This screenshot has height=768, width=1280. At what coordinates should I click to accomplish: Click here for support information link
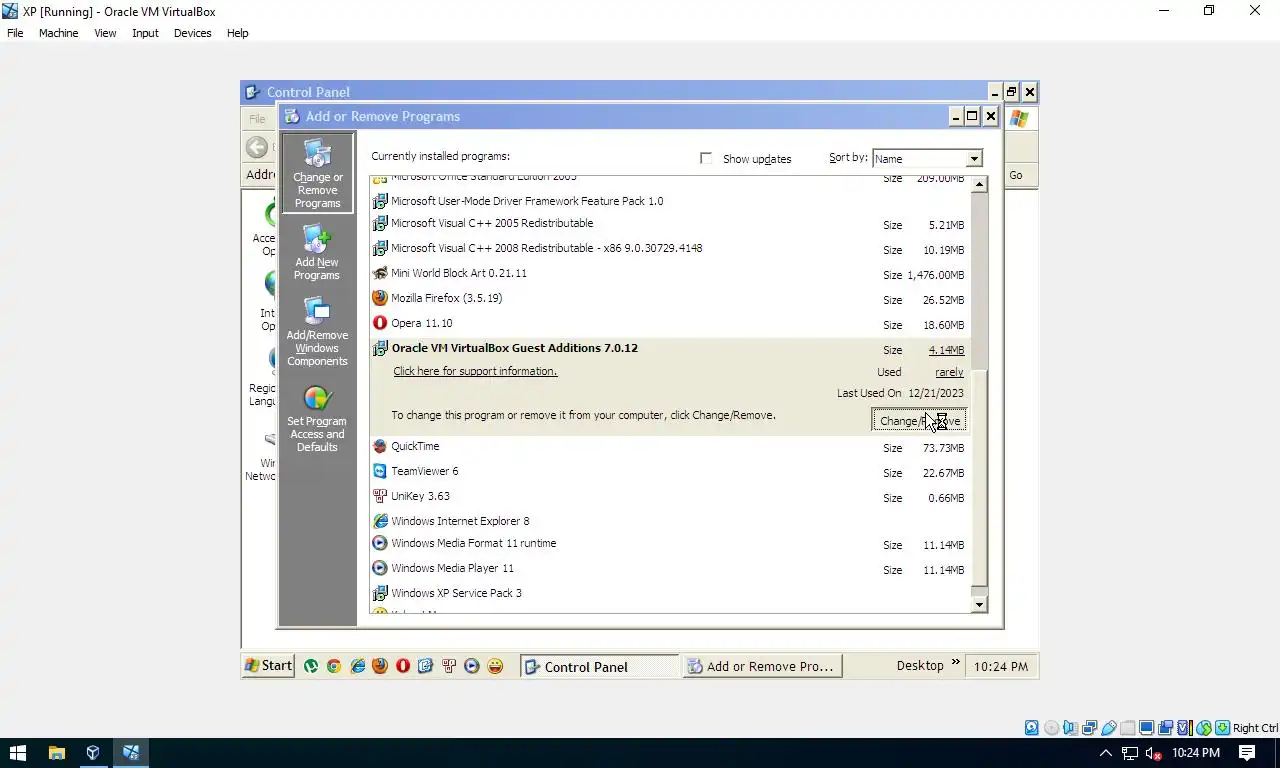point(475,371)
